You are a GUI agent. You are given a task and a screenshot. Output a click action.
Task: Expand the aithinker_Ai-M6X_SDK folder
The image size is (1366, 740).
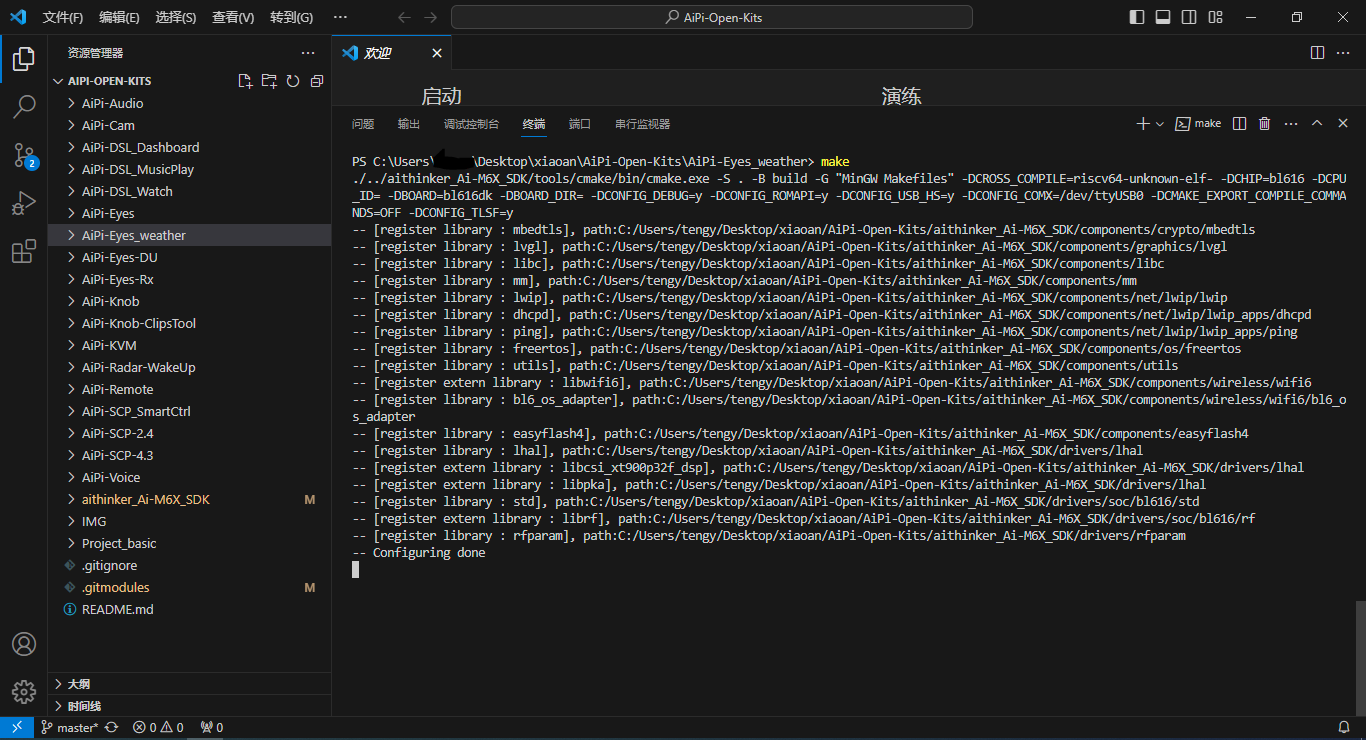point(190,499)
